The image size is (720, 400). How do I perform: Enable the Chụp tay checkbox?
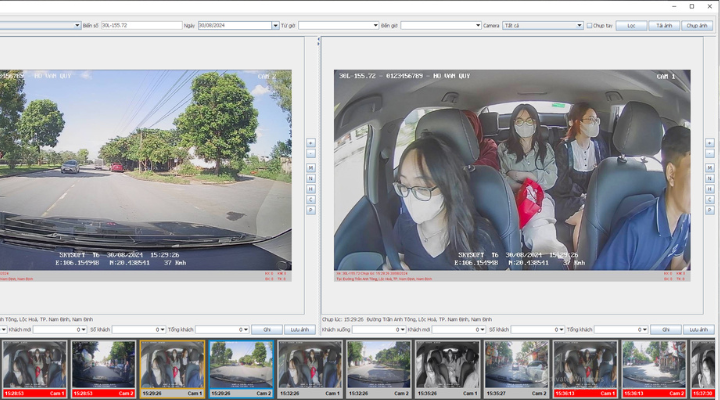589,26
